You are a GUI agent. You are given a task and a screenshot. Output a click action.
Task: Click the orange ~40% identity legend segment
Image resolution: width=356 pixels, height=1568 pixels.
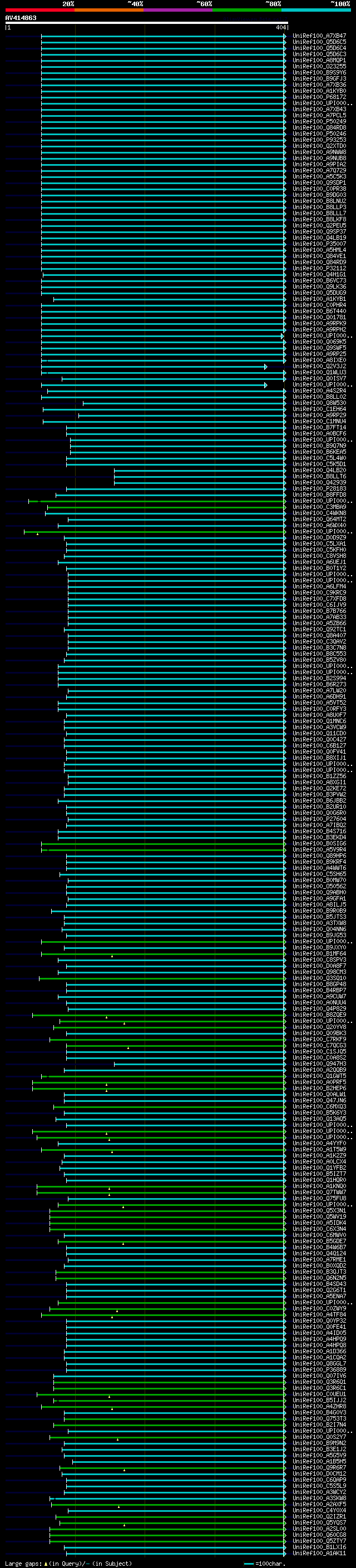(109, 10)
